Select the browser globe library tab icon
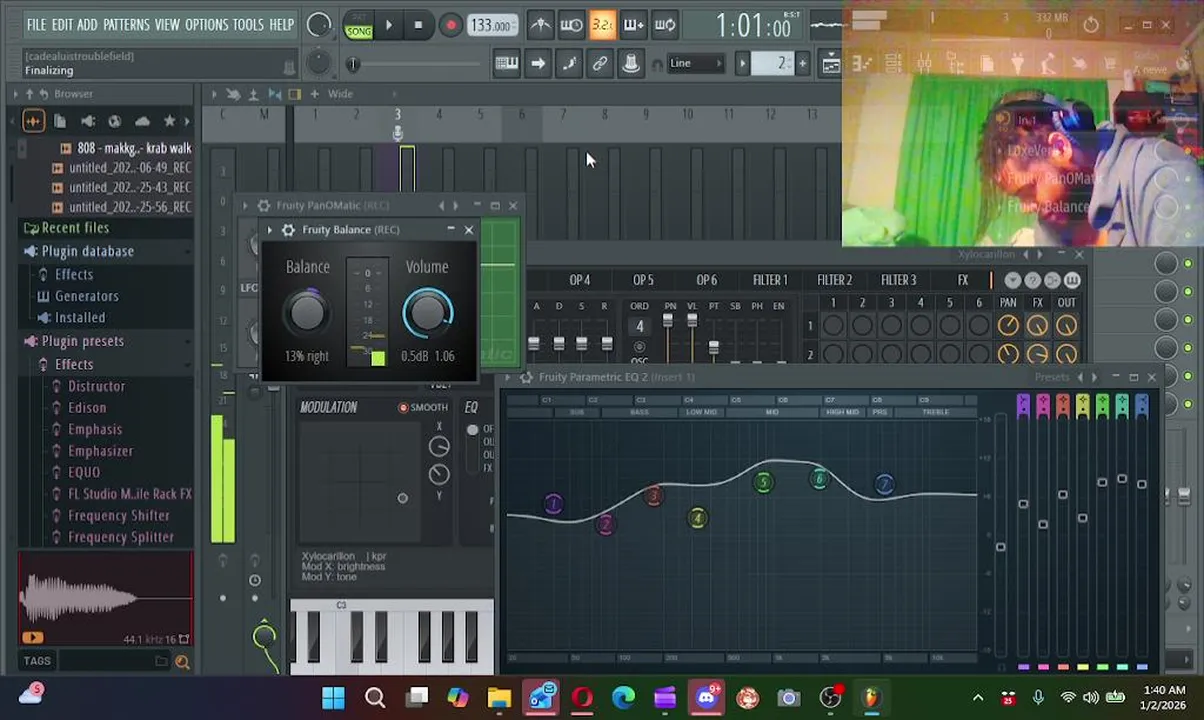 (x=114, y=121)
